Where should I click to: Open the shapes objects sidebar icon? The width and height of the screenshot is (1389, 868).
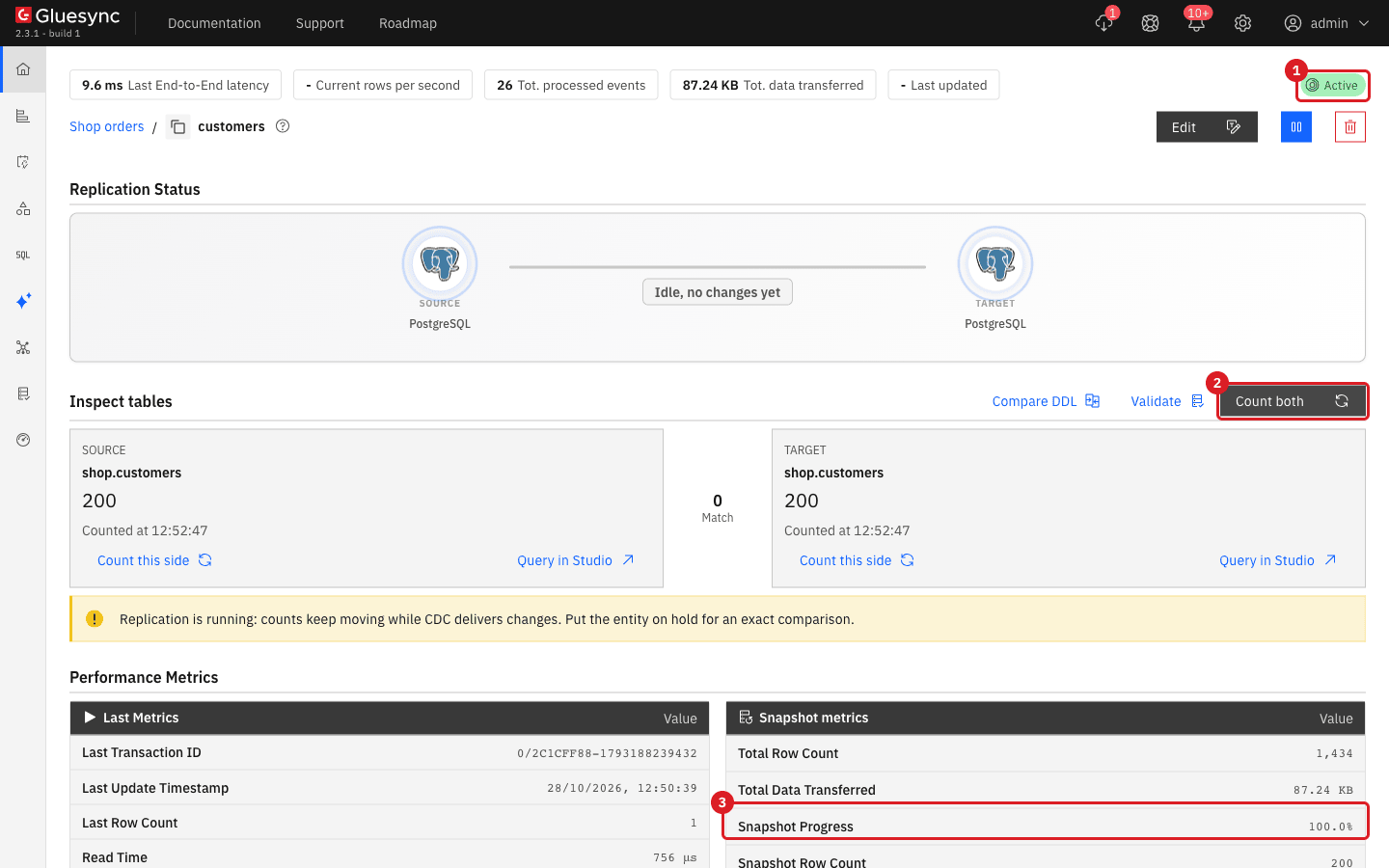[23, 208]
